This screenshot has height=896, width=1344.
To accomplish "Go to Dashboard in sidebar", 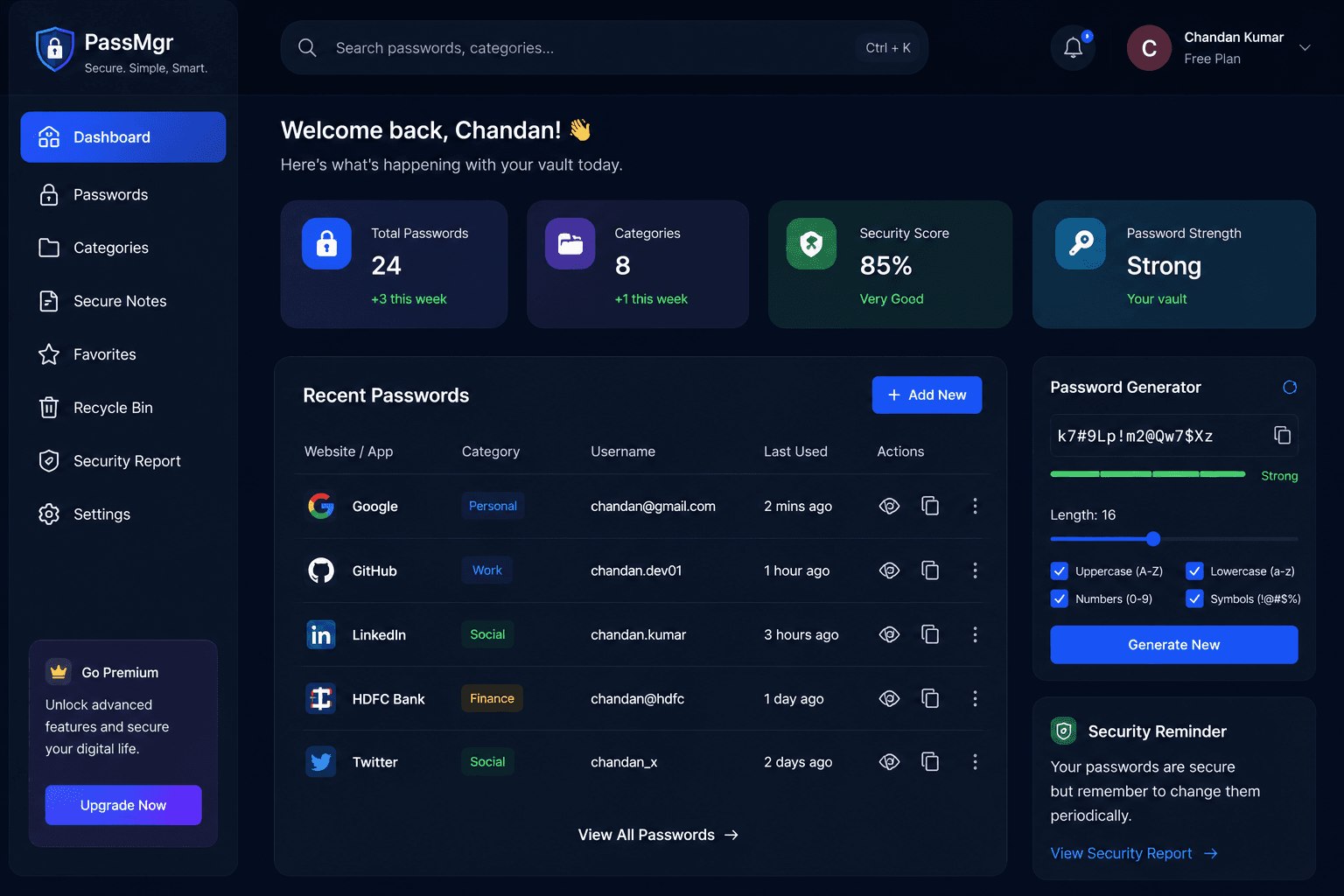I will pyautogui.click(x=123, y=136).
